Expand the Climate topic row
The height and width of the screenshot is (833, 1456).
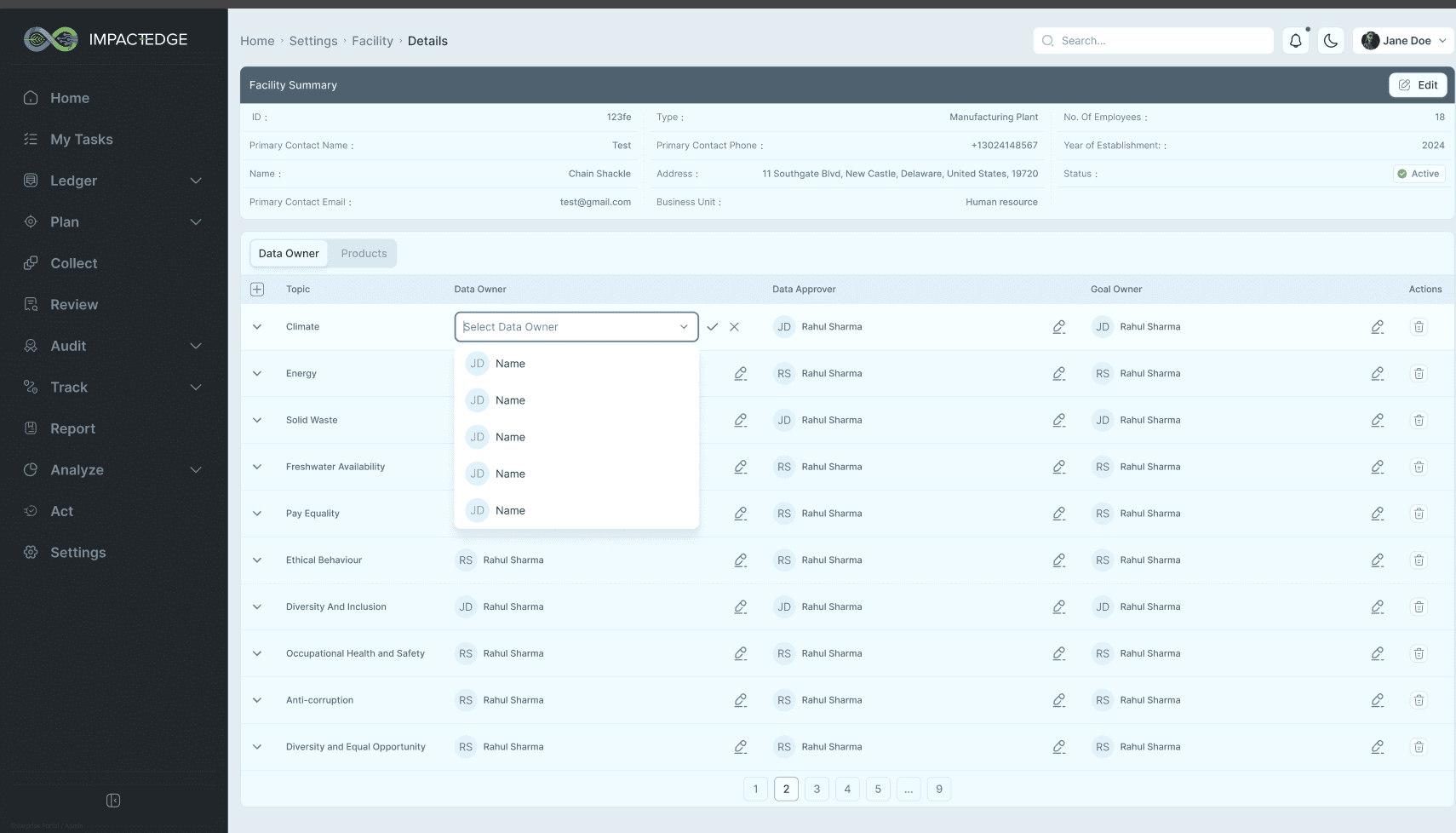257,327
